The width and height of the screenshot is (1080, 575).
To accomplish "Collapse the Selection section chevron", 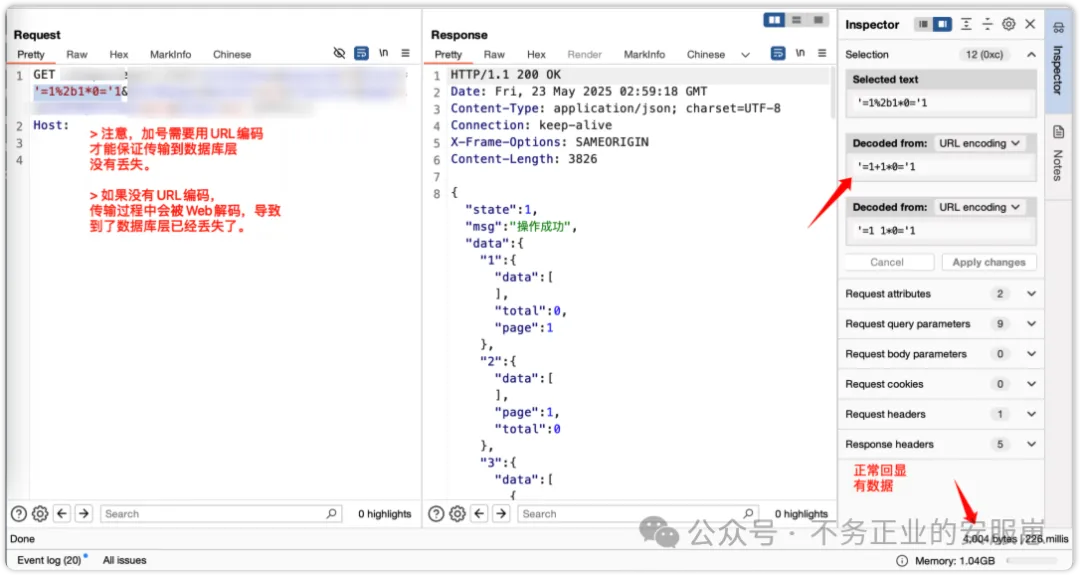I will coord(1031,54).
